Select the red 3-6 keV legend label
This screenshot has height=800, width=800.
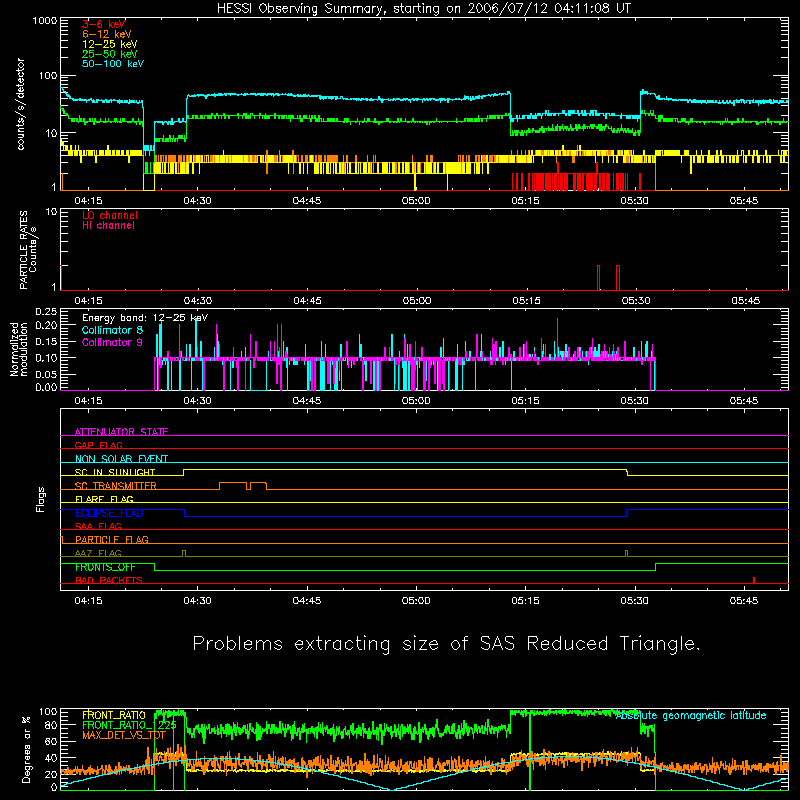click(x=104, y=24)
